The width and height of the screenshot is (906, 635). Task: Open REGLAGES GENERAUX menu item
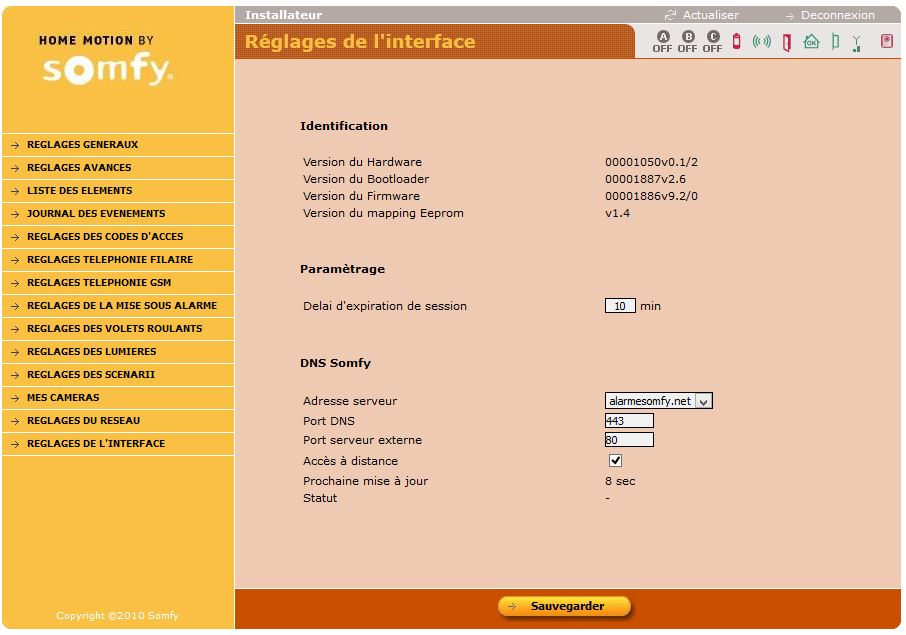pos(82,145)
